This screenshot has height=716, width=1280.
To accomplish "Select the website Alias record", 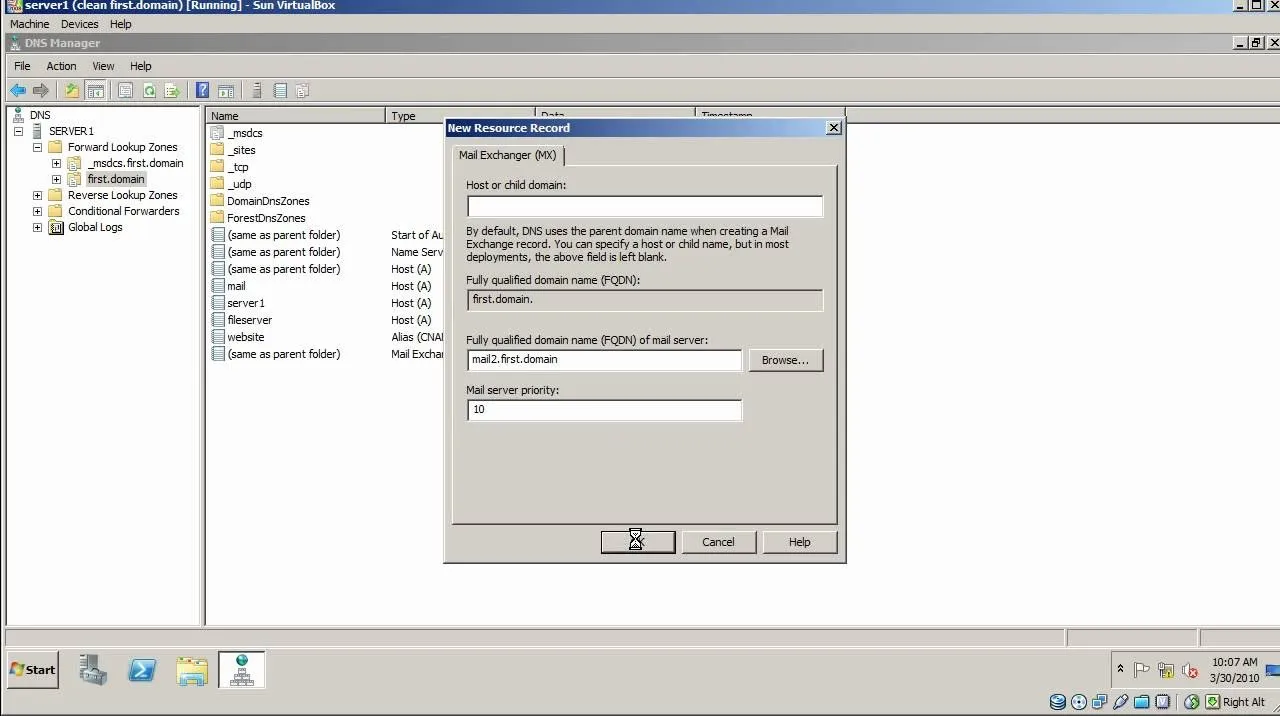I will point(245,337).
